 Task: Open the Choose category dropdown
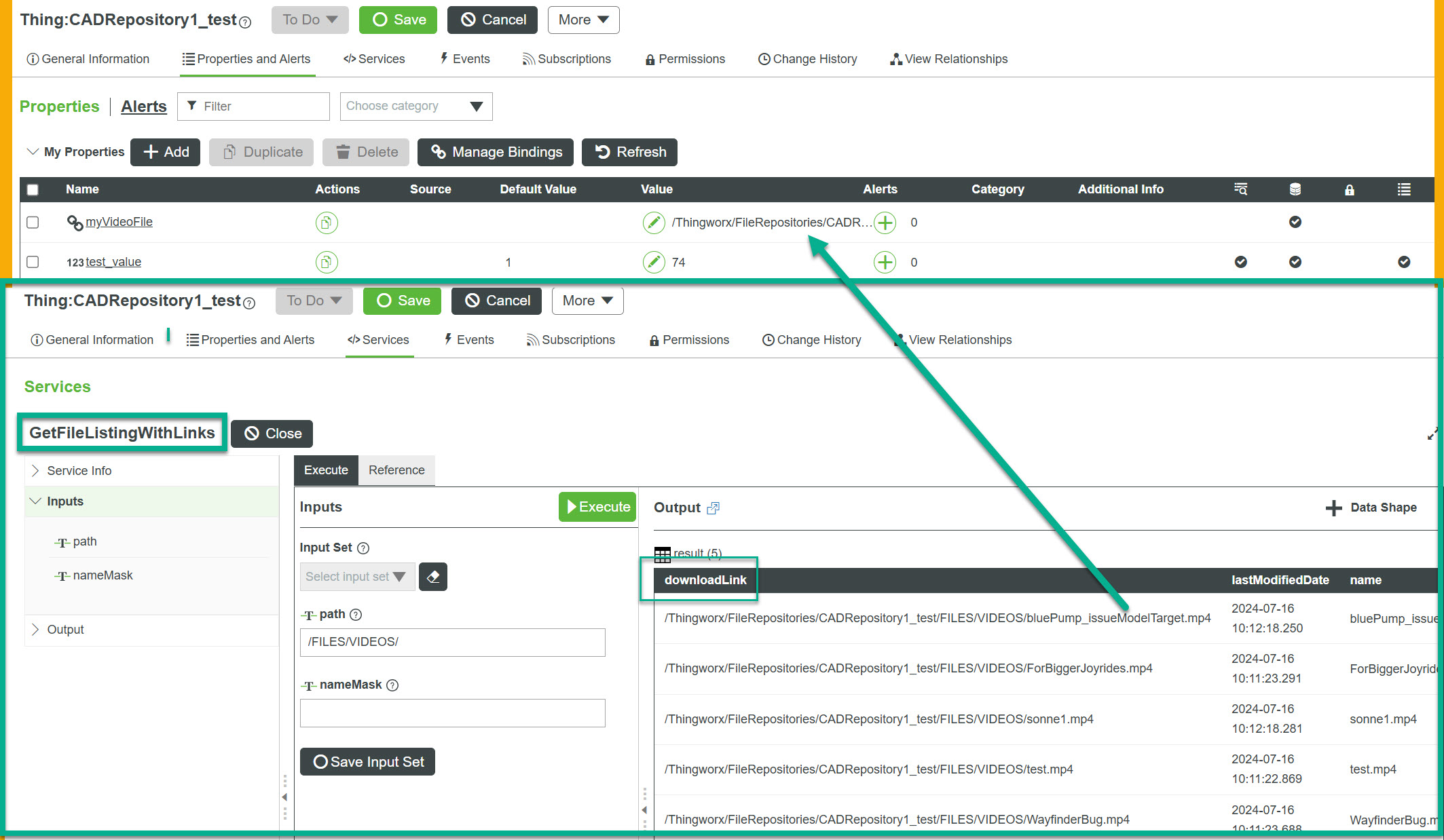click(x=415, y=106)
